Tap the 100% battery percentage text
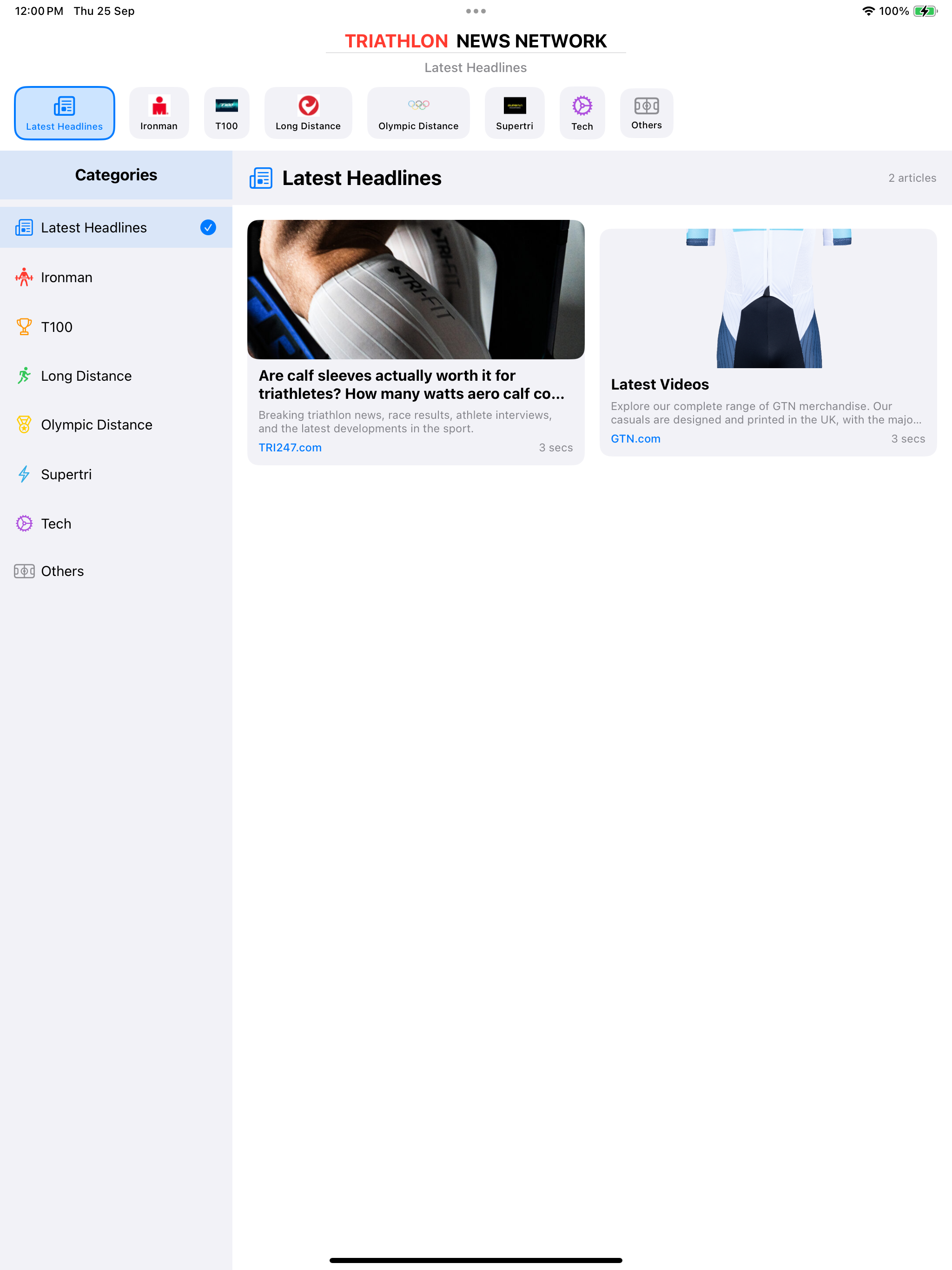This screenshot has height=1270, width=952. pos(894,11)
